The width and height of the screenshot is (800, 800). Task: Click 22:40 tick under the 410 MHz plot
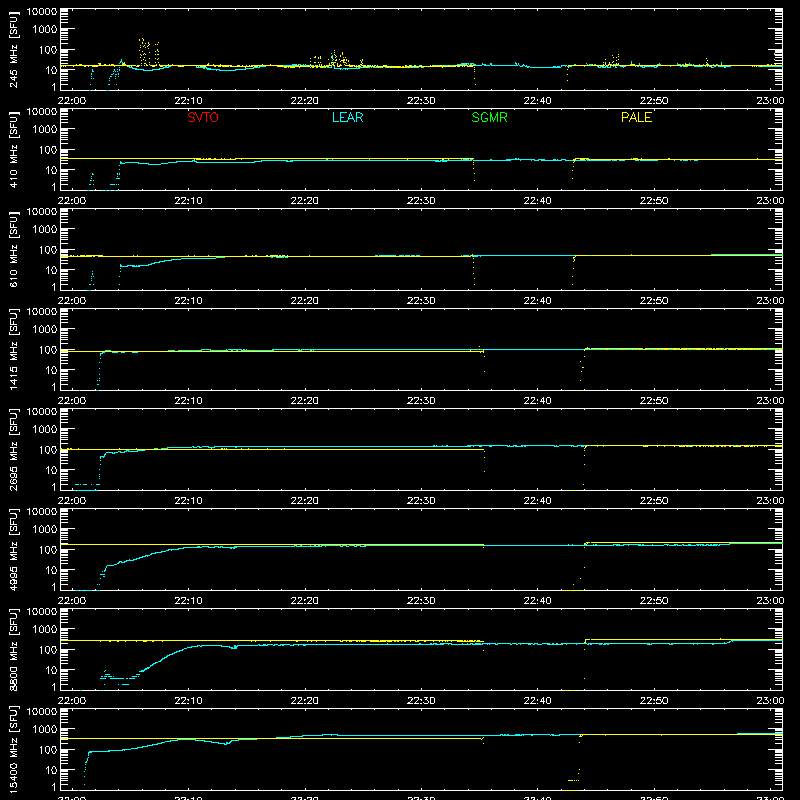pyautogui.click(x=537, y=201)
